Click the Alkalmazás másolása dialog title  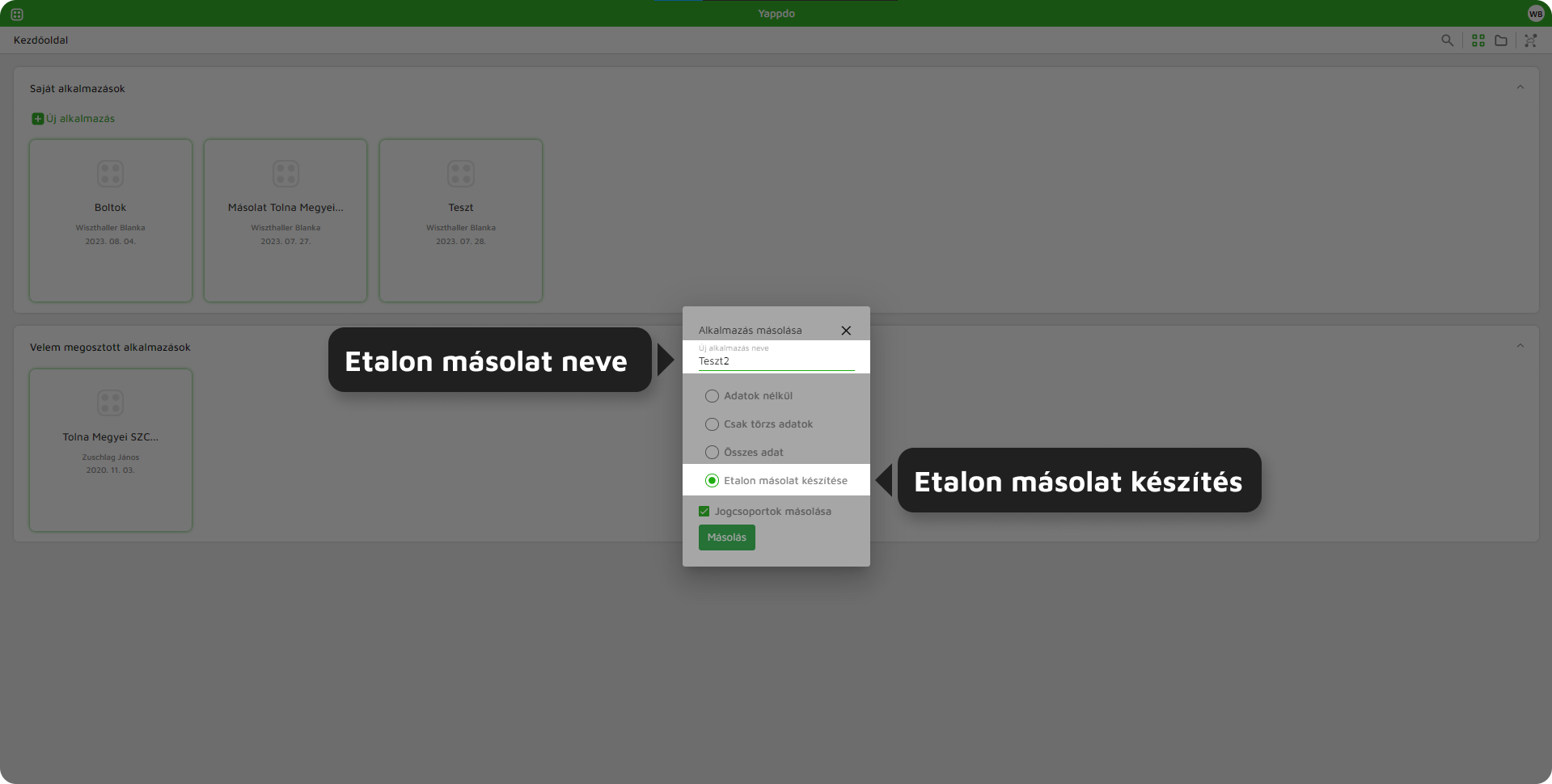(751, 331)
